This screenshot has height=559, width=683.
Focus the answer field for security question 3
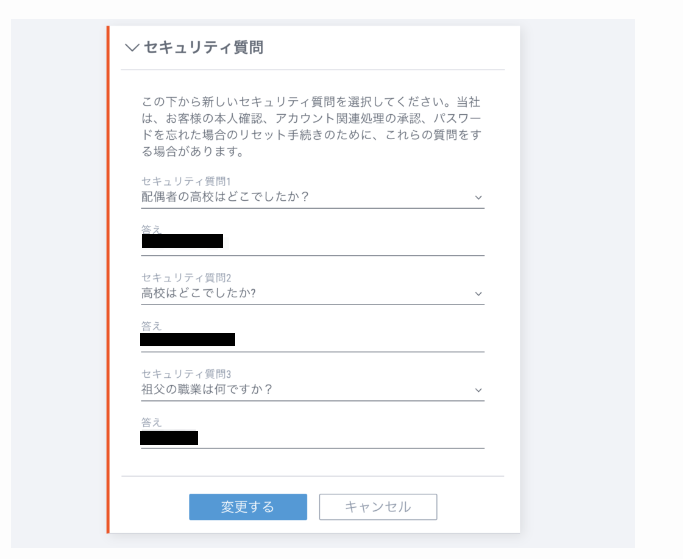[x=312, y=437]
